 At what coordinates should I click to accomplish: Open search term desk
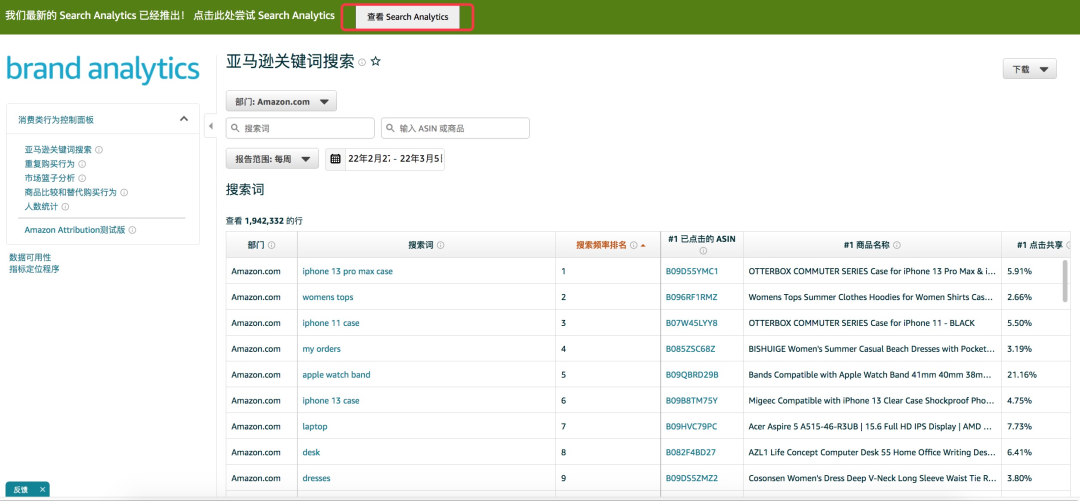point(311,452)
